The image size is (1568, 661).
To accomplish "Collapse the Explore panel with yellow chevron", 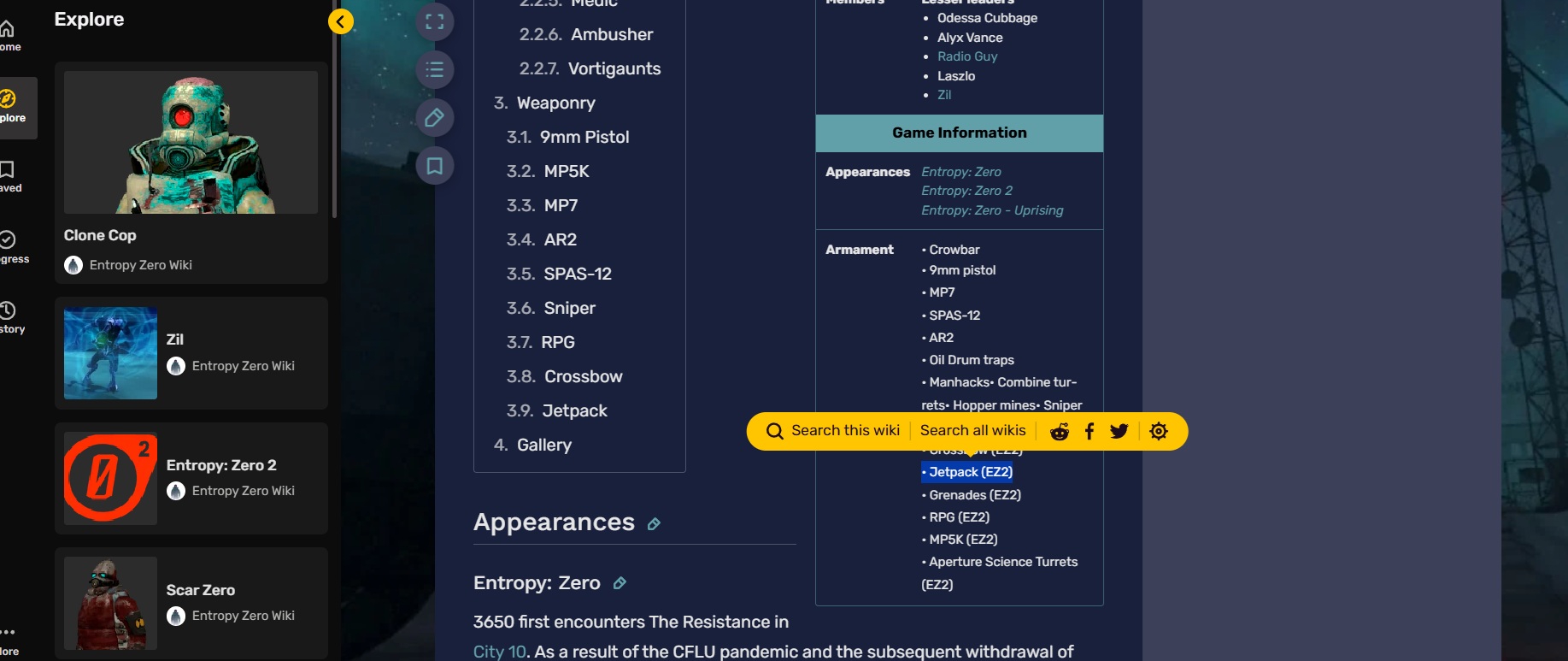I will click(341, 21).
